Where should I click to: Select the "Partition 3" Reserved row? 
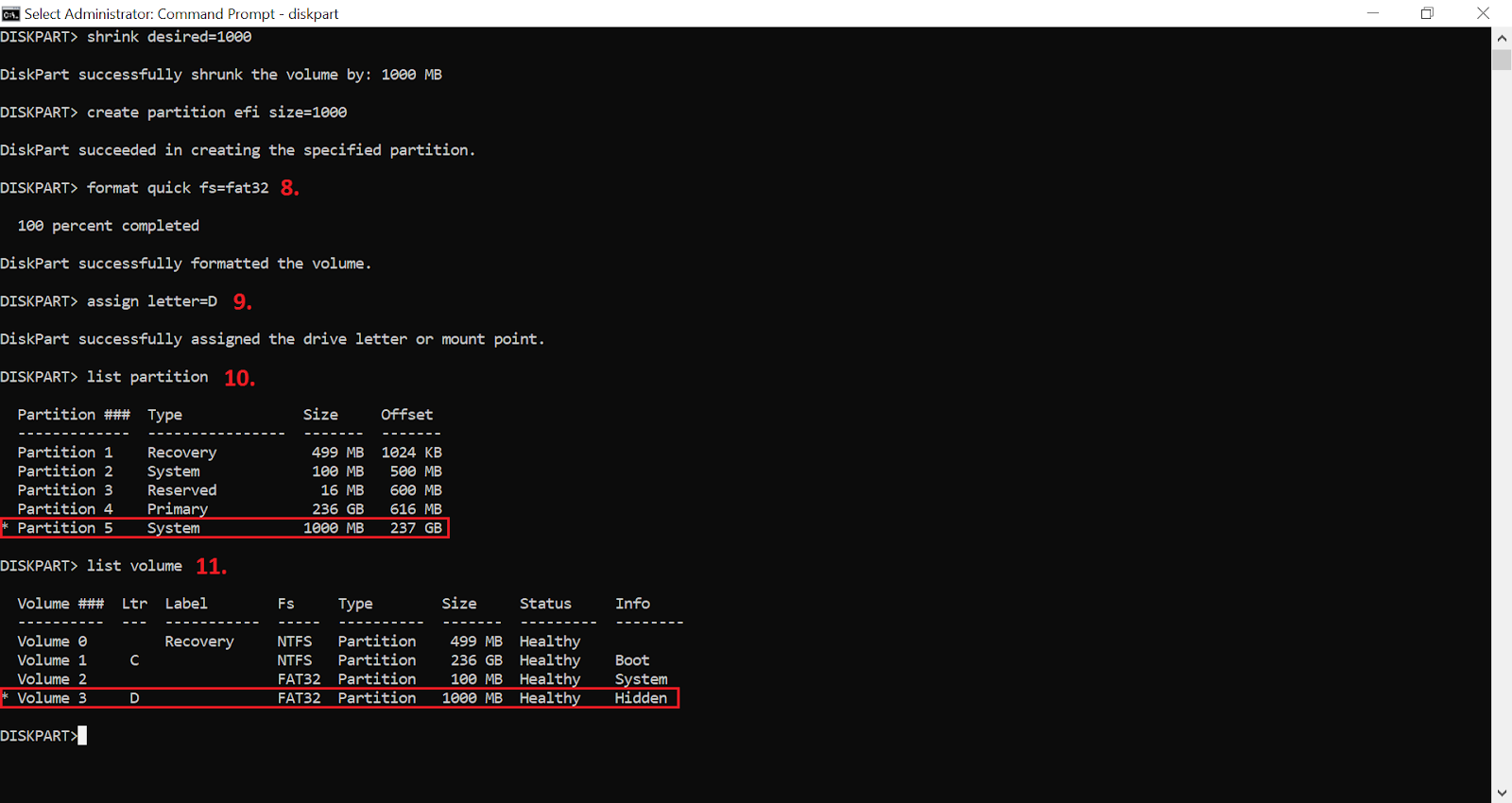(x=230, y=490)
